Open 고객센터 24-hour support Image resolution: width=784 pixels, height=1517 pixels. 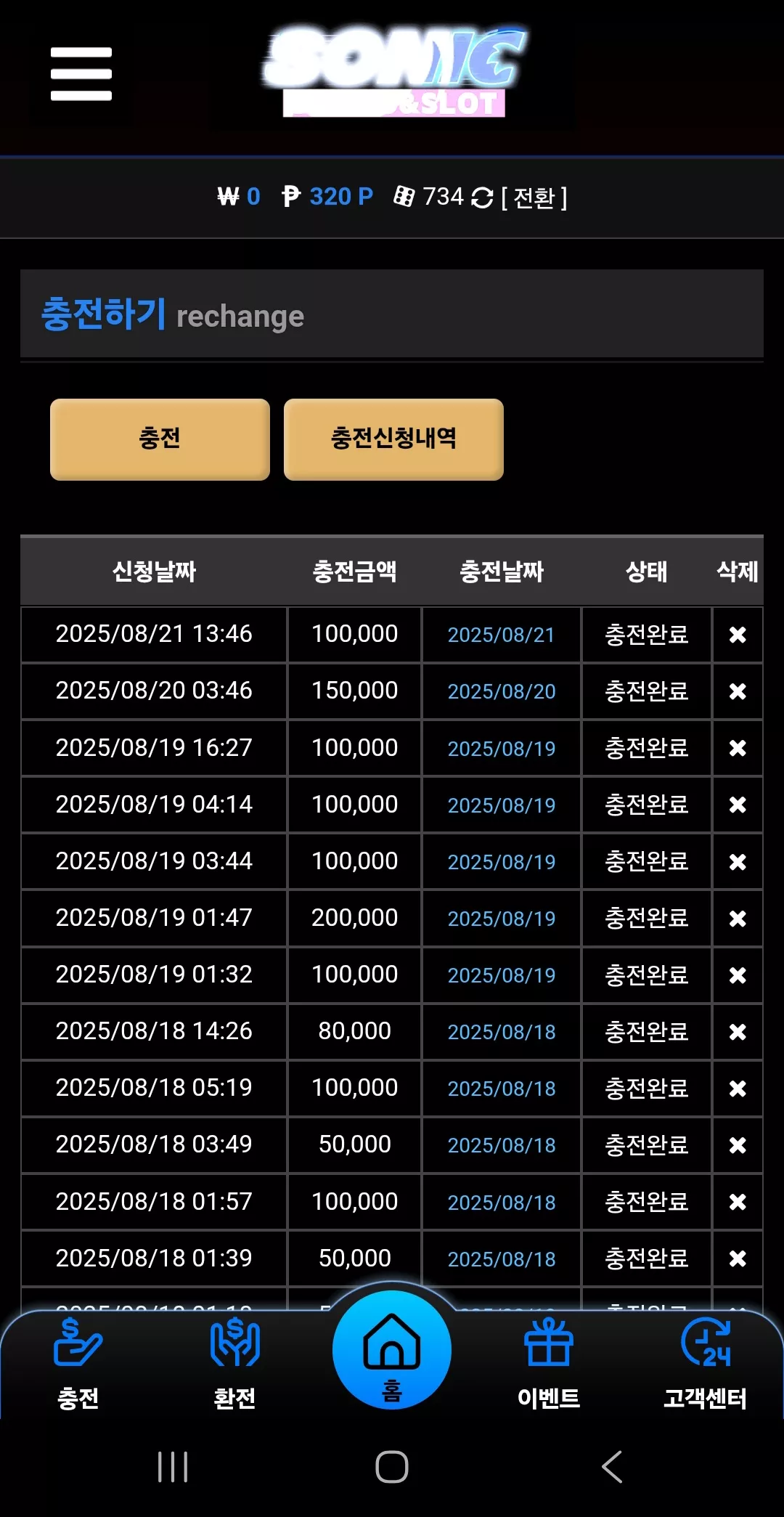point(706,1364)
